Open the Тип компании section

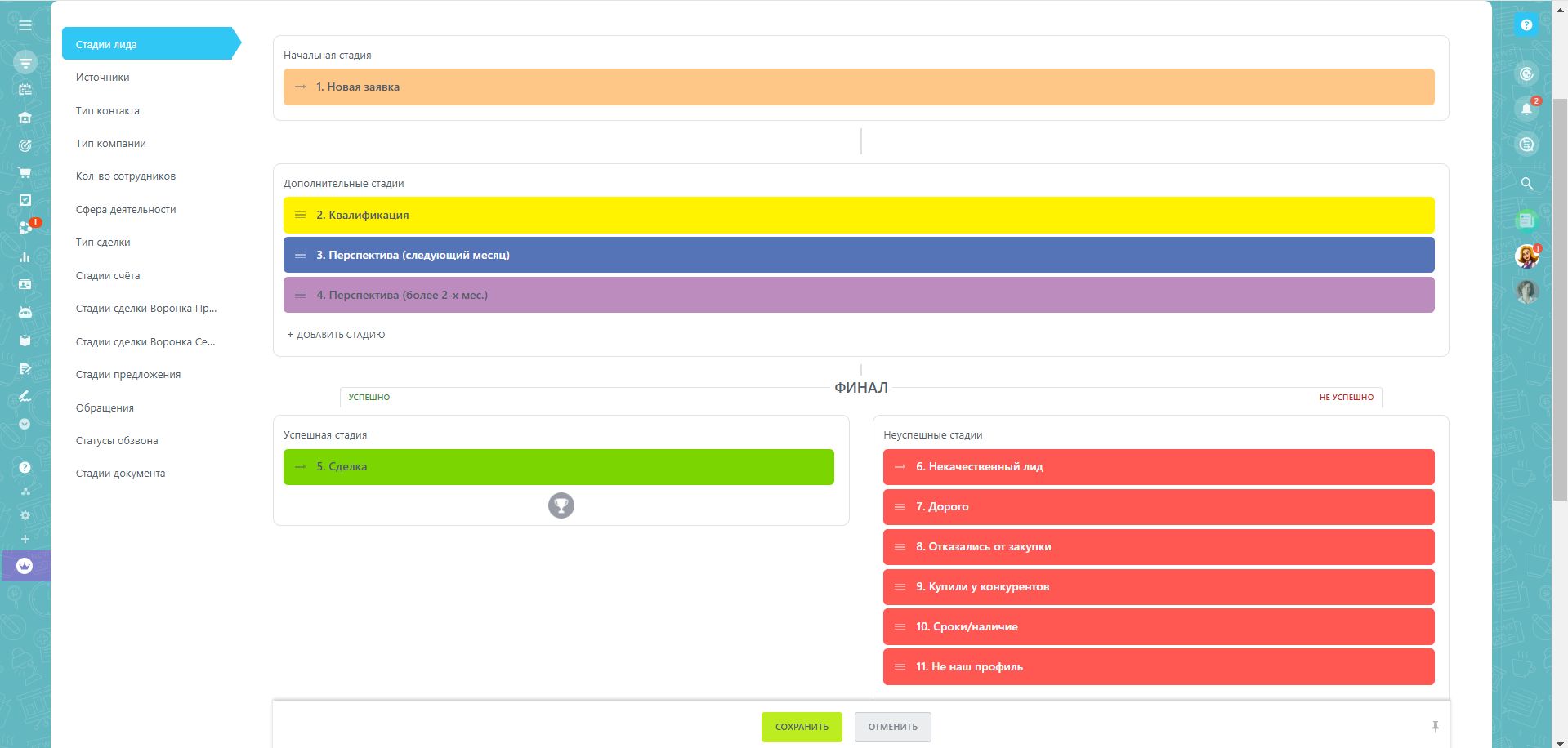[111, 143]
